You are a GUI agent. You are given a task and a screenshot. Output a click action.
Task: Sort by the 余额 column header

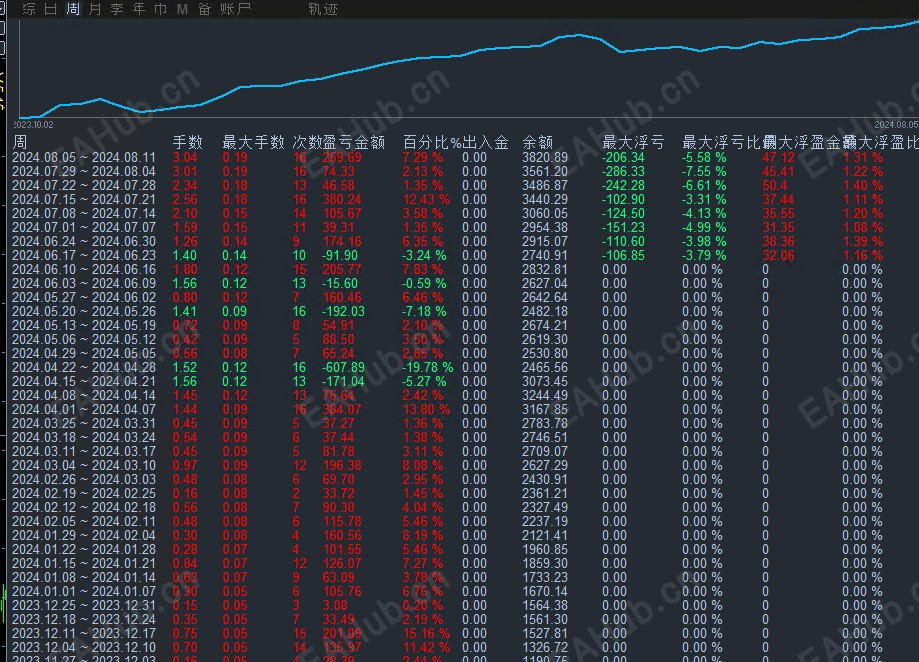pyautogui.click(x=537, y=142)
